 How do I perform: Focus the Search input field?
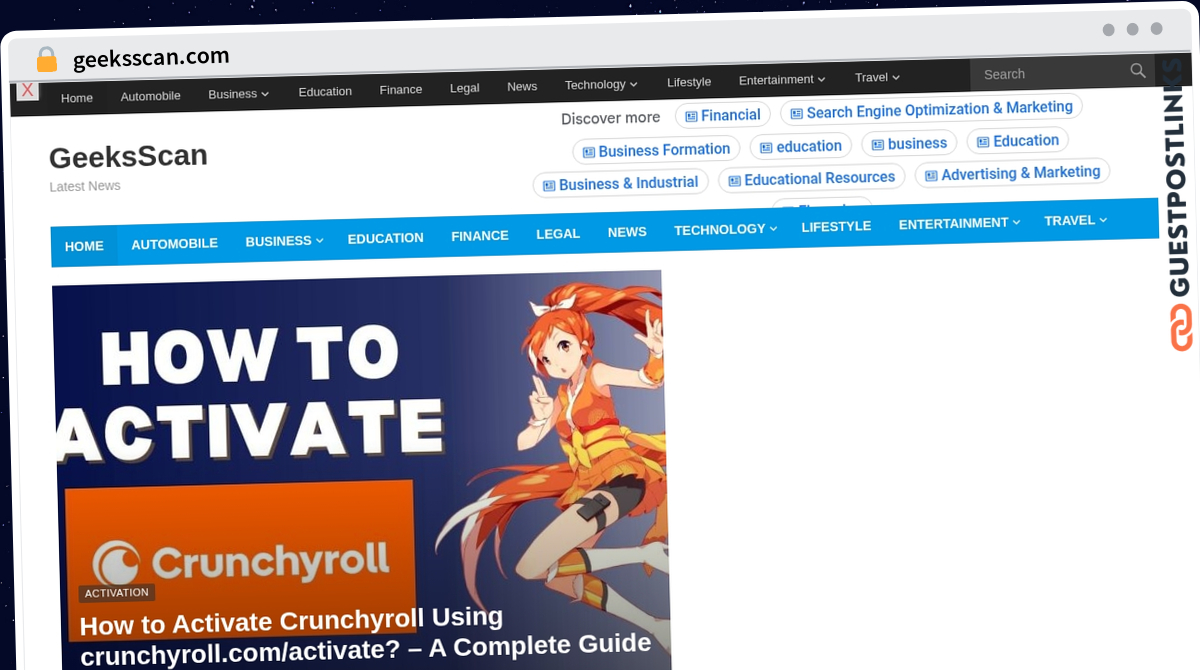click(x=1050, y=74)
